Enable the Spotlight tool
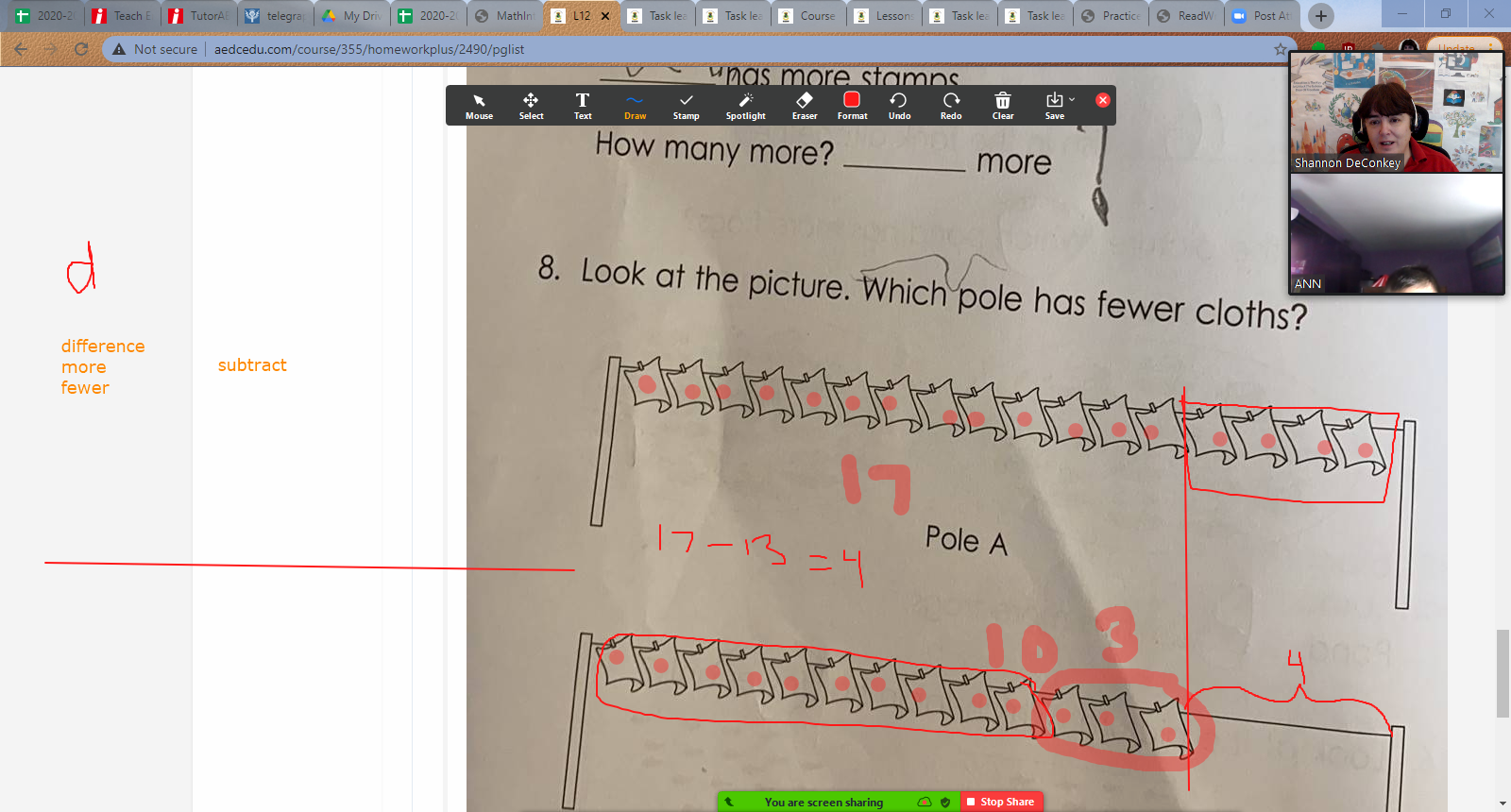1511x812 pixels. (x=746, y=106)
